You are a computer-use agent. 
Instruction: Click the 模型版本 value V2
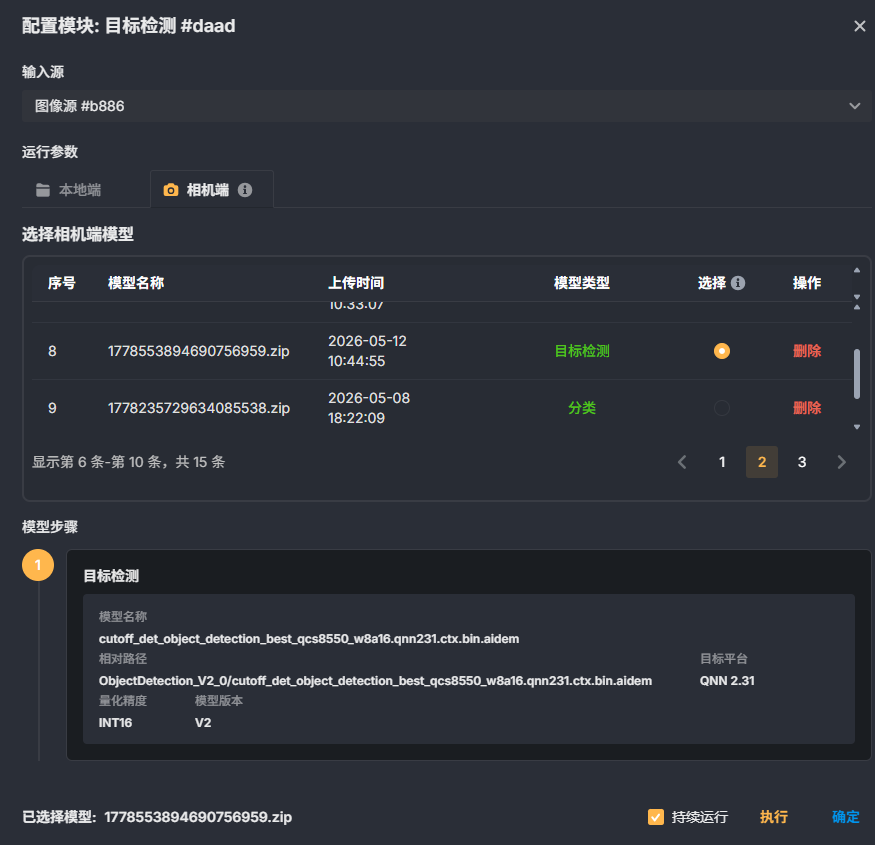[x=203, y=723]
